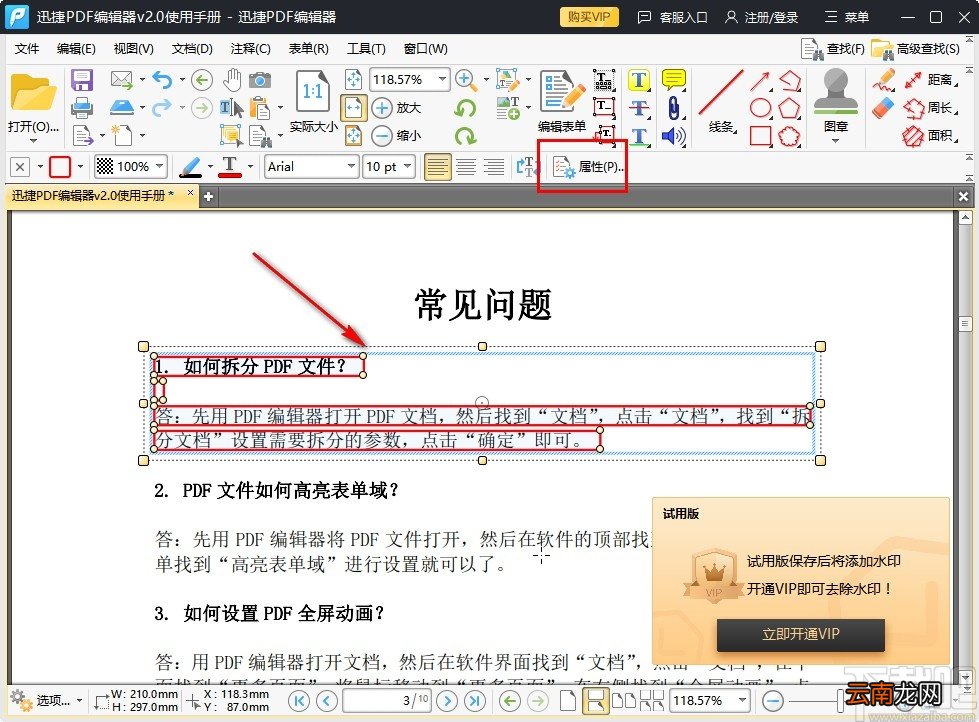This screenshot has height=722, width=979.
Task: Open the 100% opacity dropdown
Action: (160, 167)
